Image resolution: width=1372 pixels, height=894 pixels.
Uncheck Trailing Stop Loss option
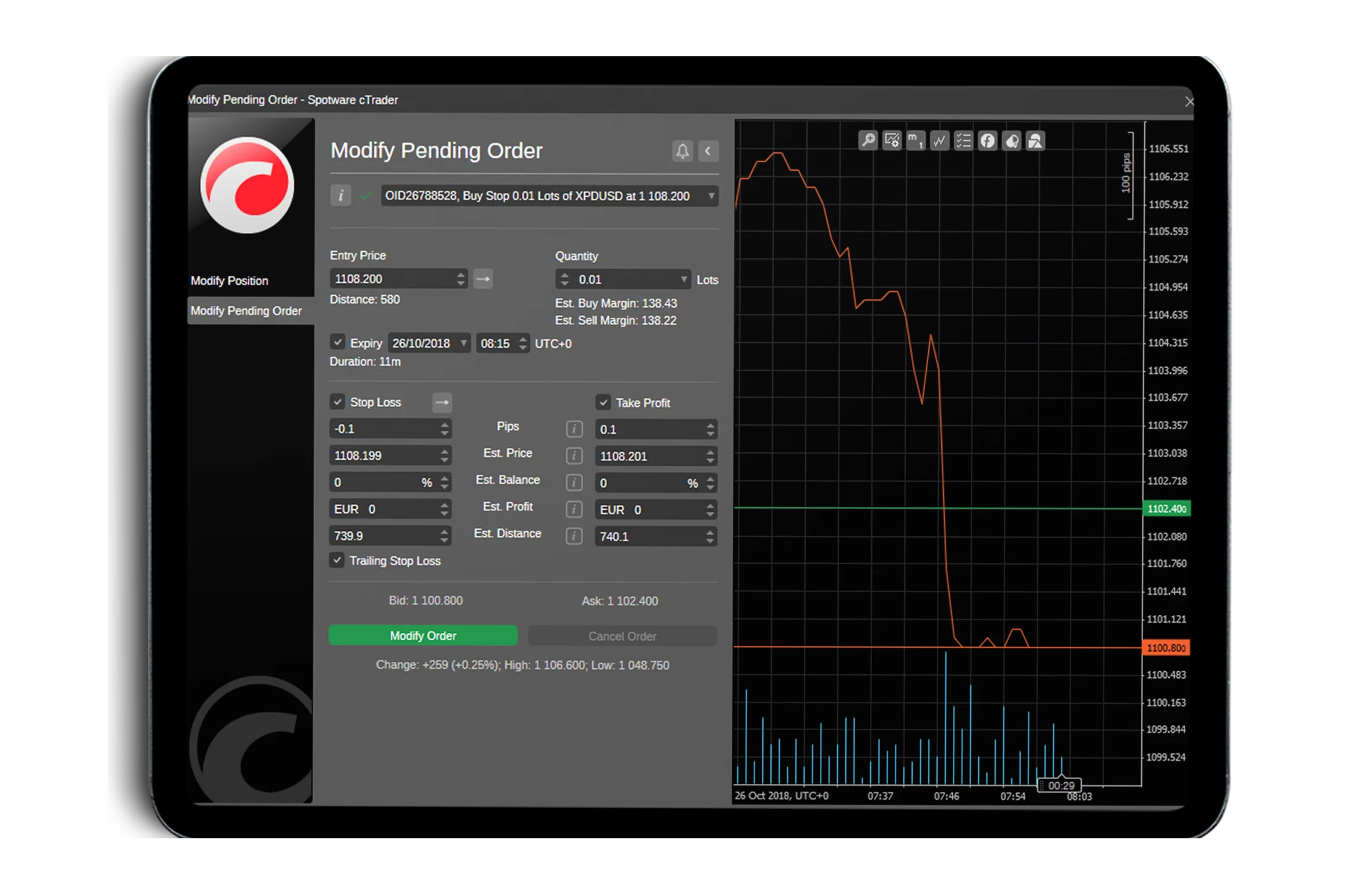337,560
